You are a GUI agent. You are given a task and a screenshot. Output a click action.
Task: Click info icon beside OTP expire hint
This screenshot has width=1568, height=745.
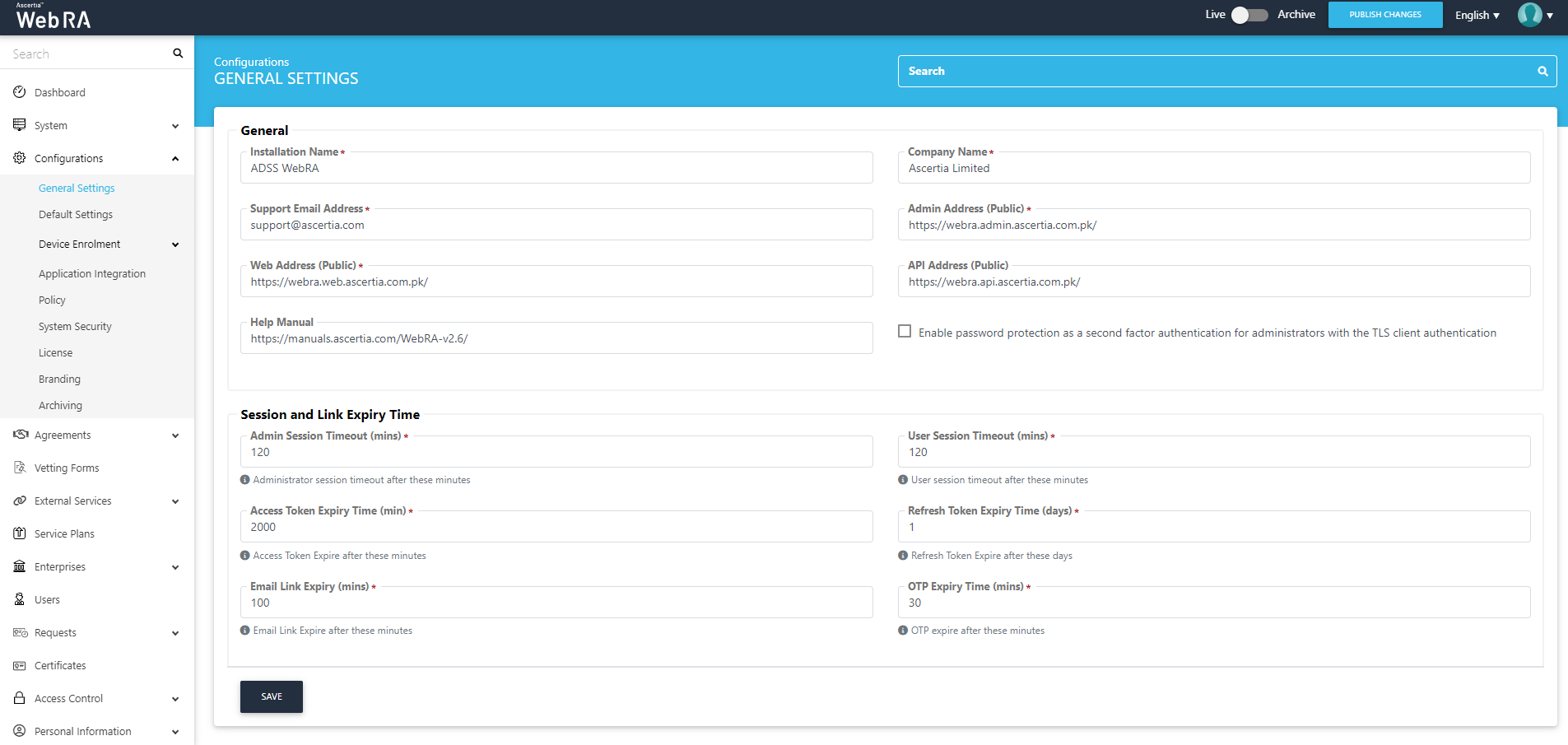pos(903,631)
